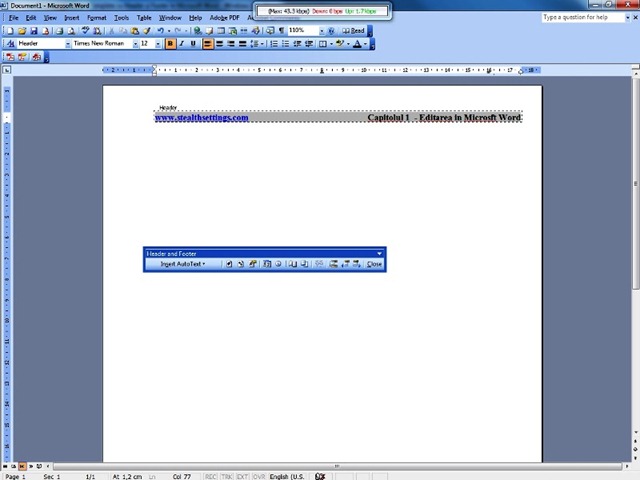The image size is (640, 480).
Task: Open the Insert menu
Action: point(72,18)
